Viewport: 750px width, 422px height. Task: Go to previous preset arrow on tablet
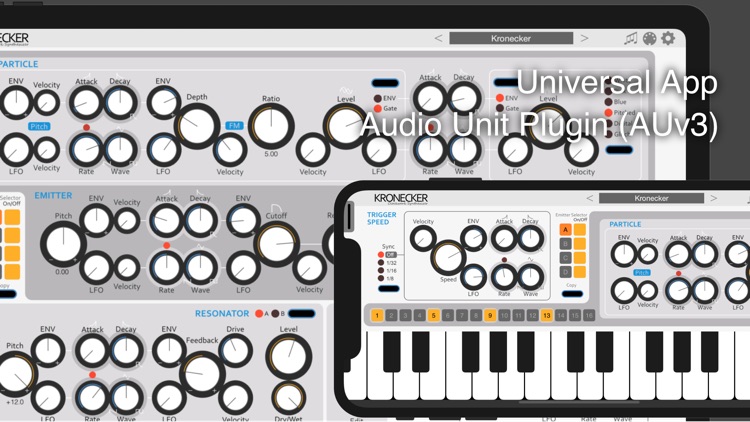[438, 38]
